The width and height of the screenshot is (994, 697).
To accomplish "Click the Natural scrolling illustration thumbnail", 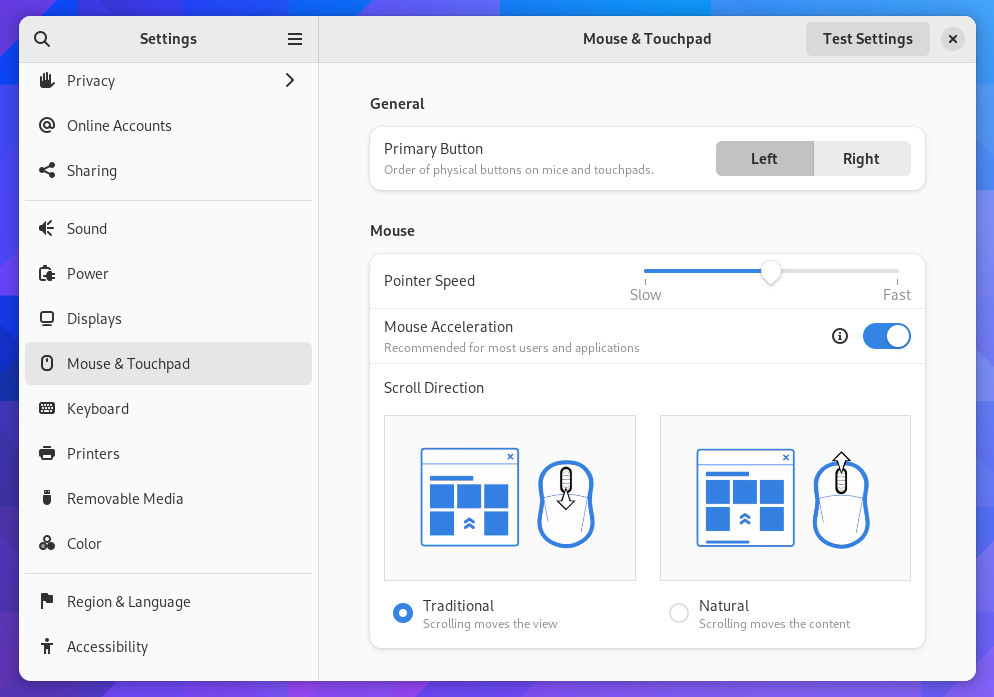I will [x=785, y=498].
